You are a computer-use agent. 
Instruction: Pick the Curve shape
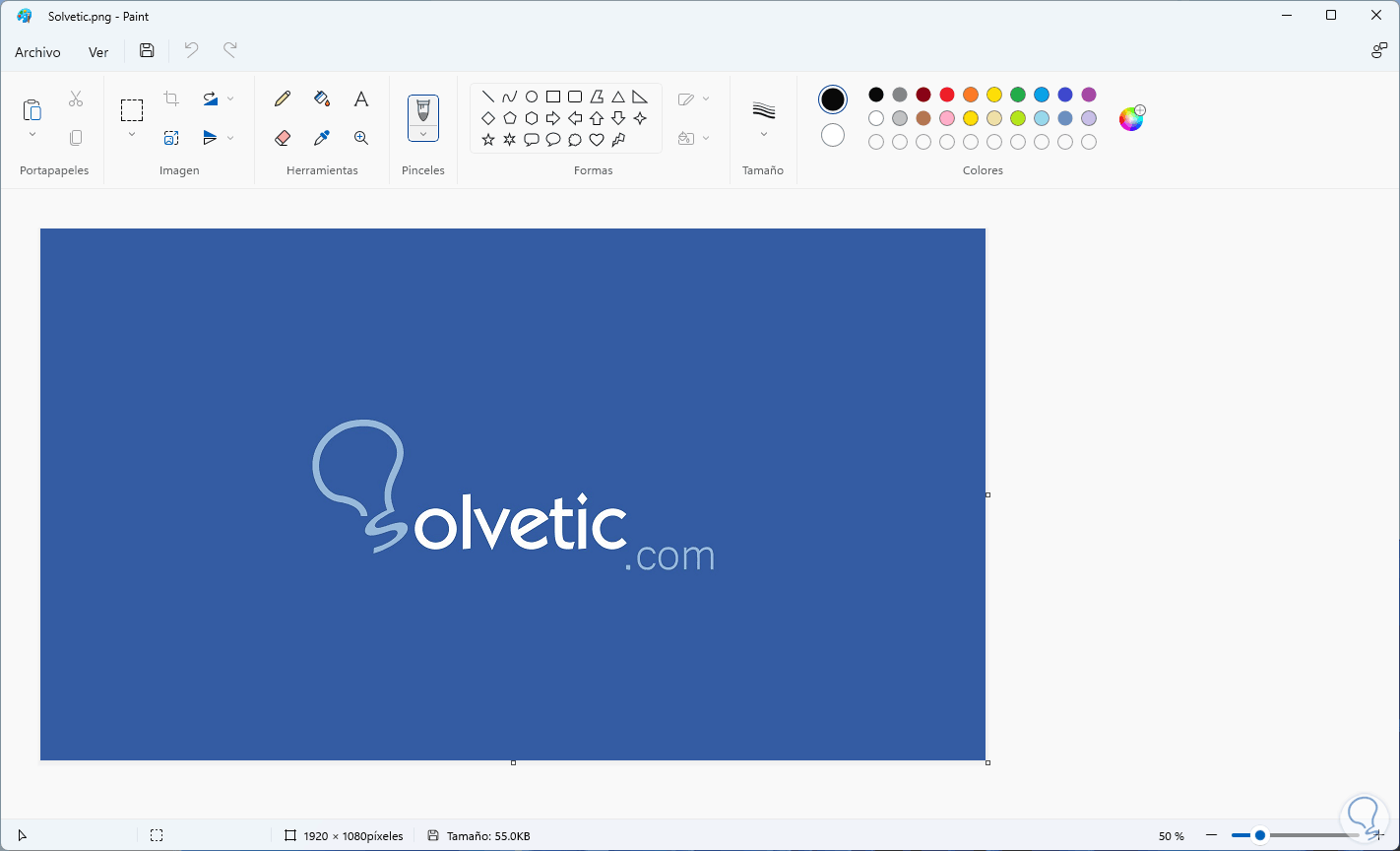click(x=510, y=97)
